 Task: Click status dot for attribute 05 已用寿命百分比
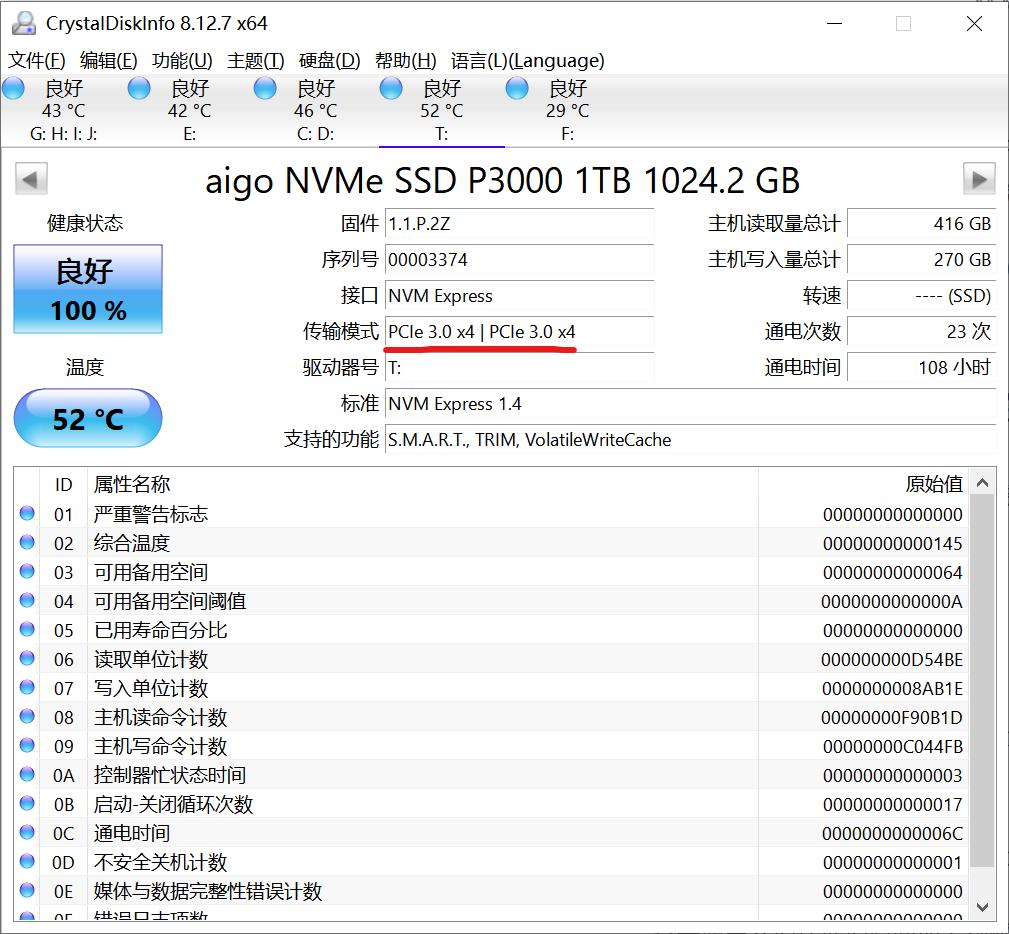[x=27, y=630]
